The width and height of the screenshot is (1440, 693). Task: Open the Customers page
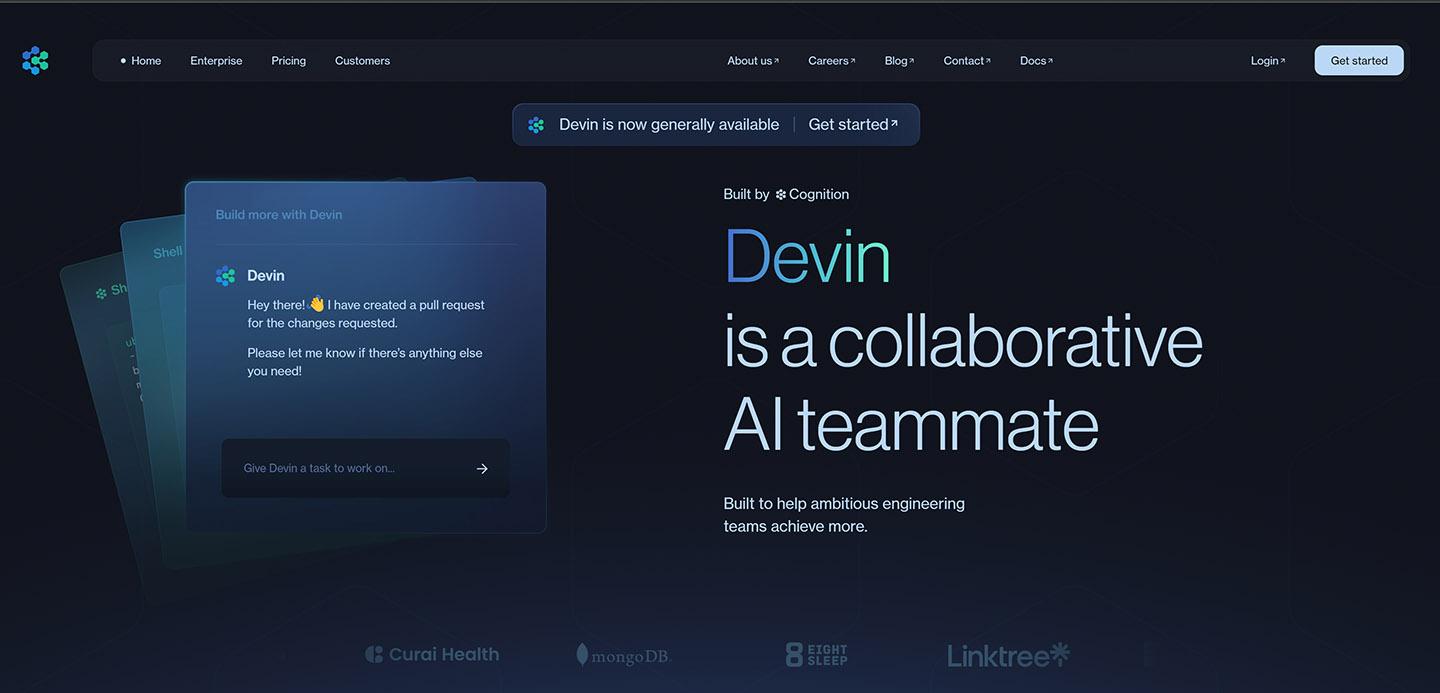click(x=362, y=61)
